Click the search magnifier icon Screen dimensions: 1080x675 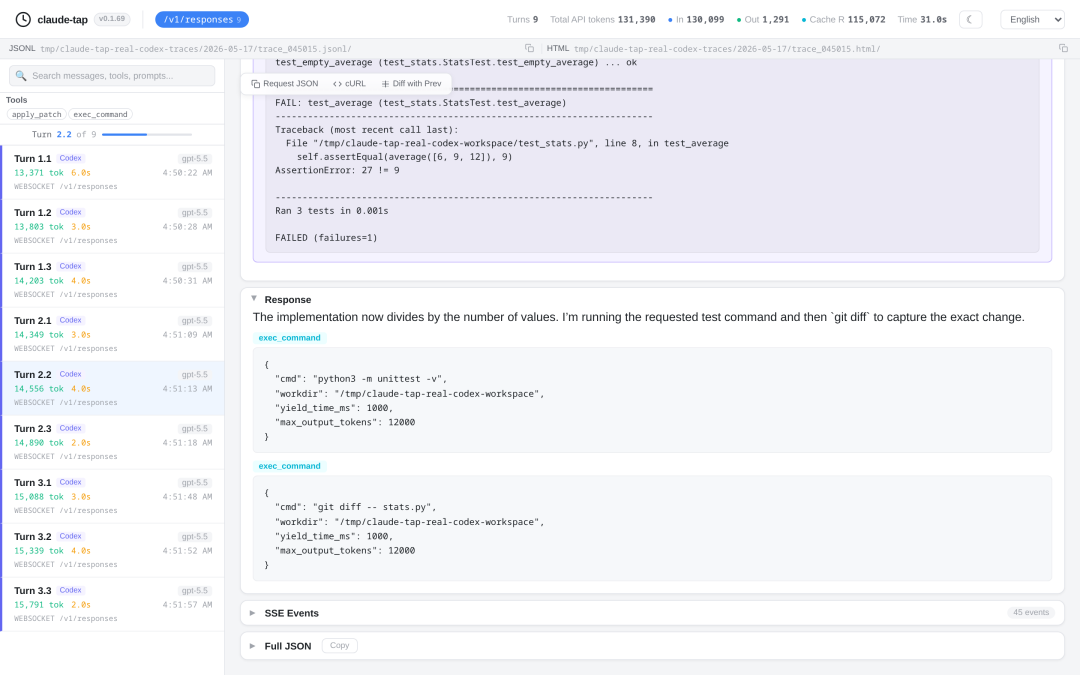click(x=21, y=76)
